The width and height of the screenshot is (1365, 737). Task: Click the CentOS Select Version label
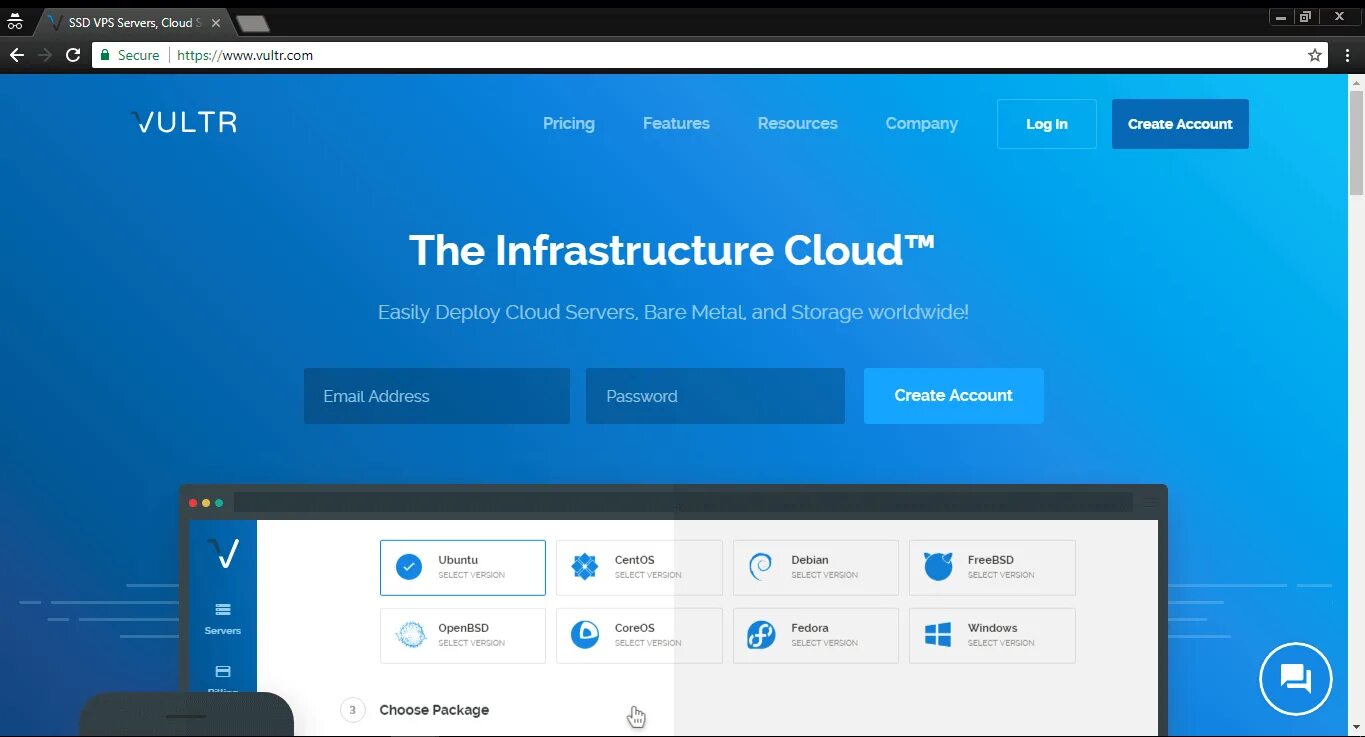point(648,575)
